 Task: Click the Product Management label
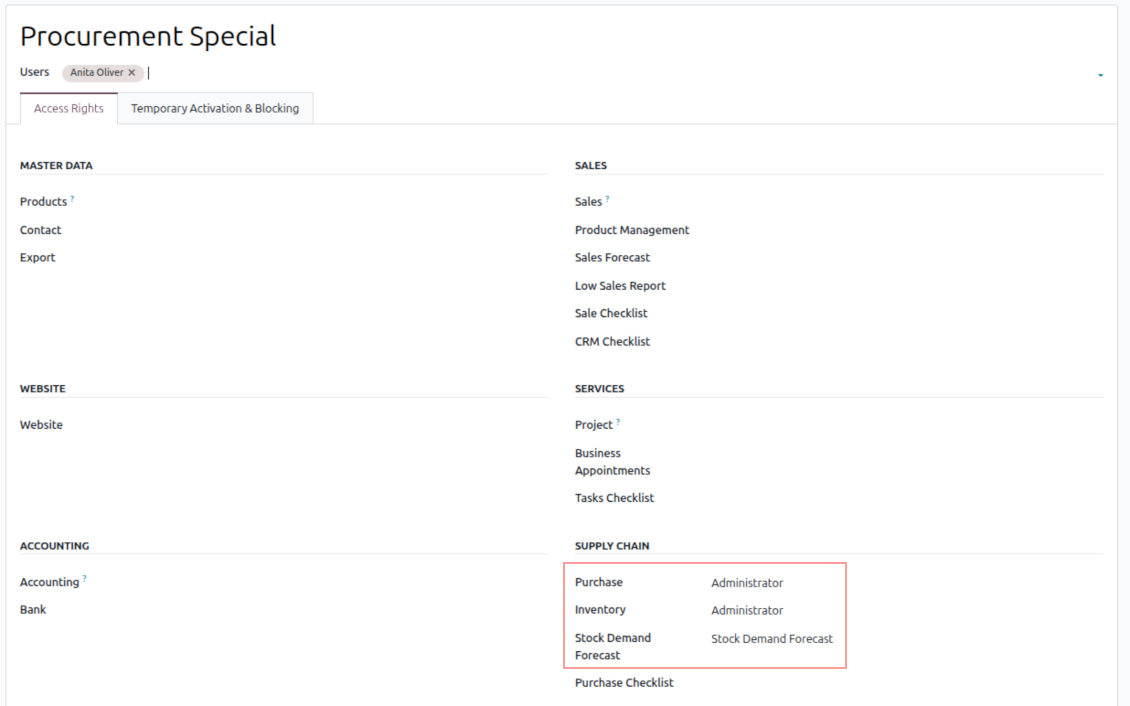coord(632,230)
